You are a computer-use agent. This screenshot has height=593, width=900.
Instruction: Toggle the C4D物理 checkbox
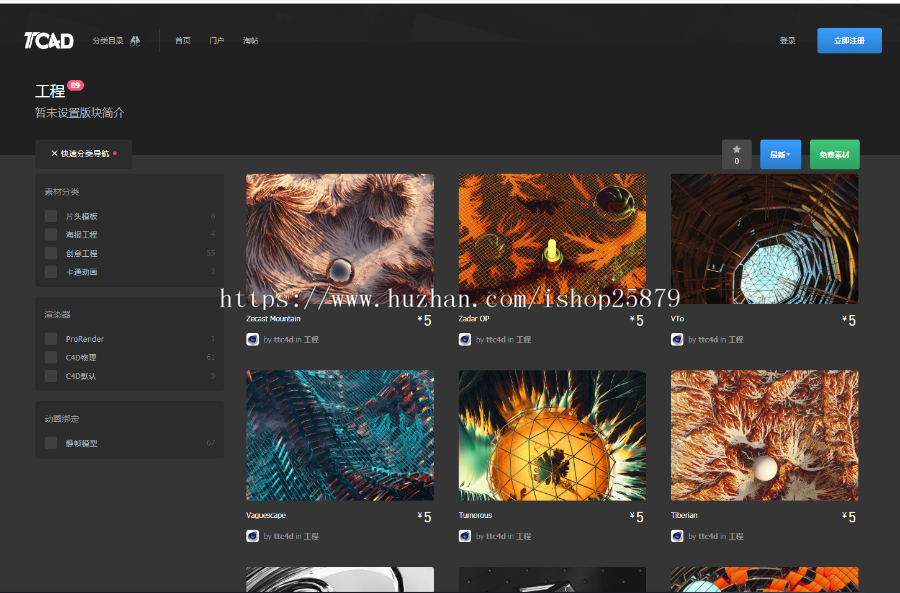[x=51, y=357]
